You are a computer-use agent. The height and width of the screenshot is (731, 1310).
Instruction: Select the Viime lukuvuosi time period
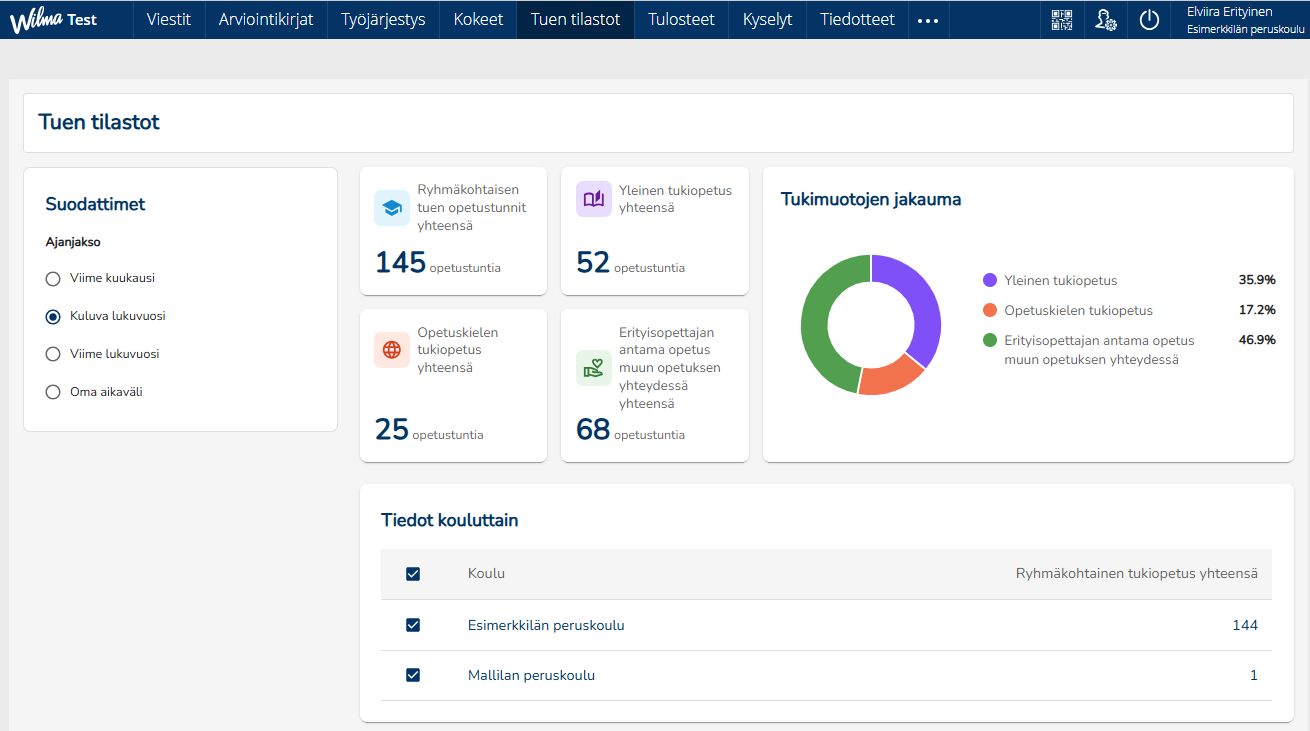click(54, 354)
